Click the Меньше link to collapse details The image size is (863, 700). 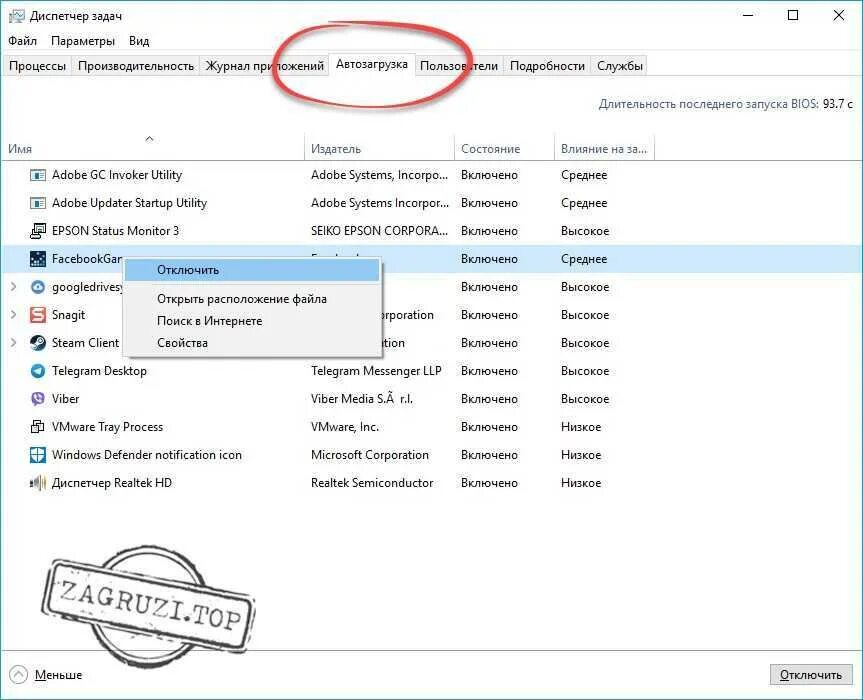(x=58, y=675)
